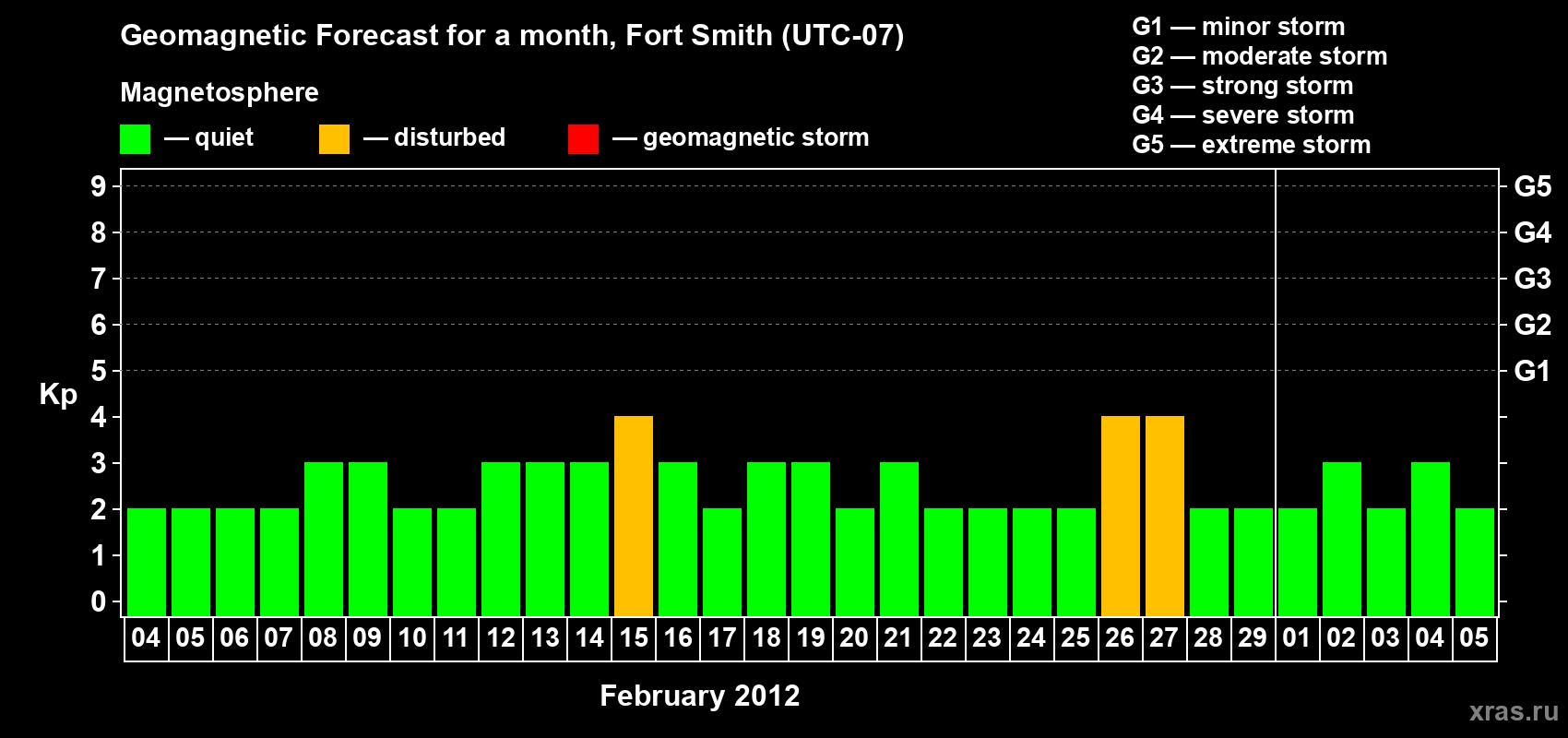Screen dimensions: 1568x738
Task: Click the orange bar for February 27
Action: click(x=1165, y=516)
